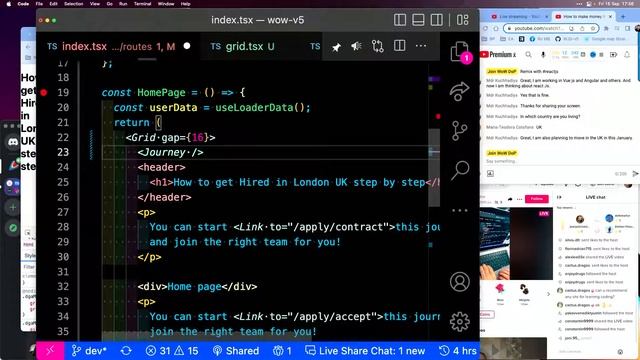Toggle the breakpoint on line 19
This screenshot has width=640, height=360.
44,93
